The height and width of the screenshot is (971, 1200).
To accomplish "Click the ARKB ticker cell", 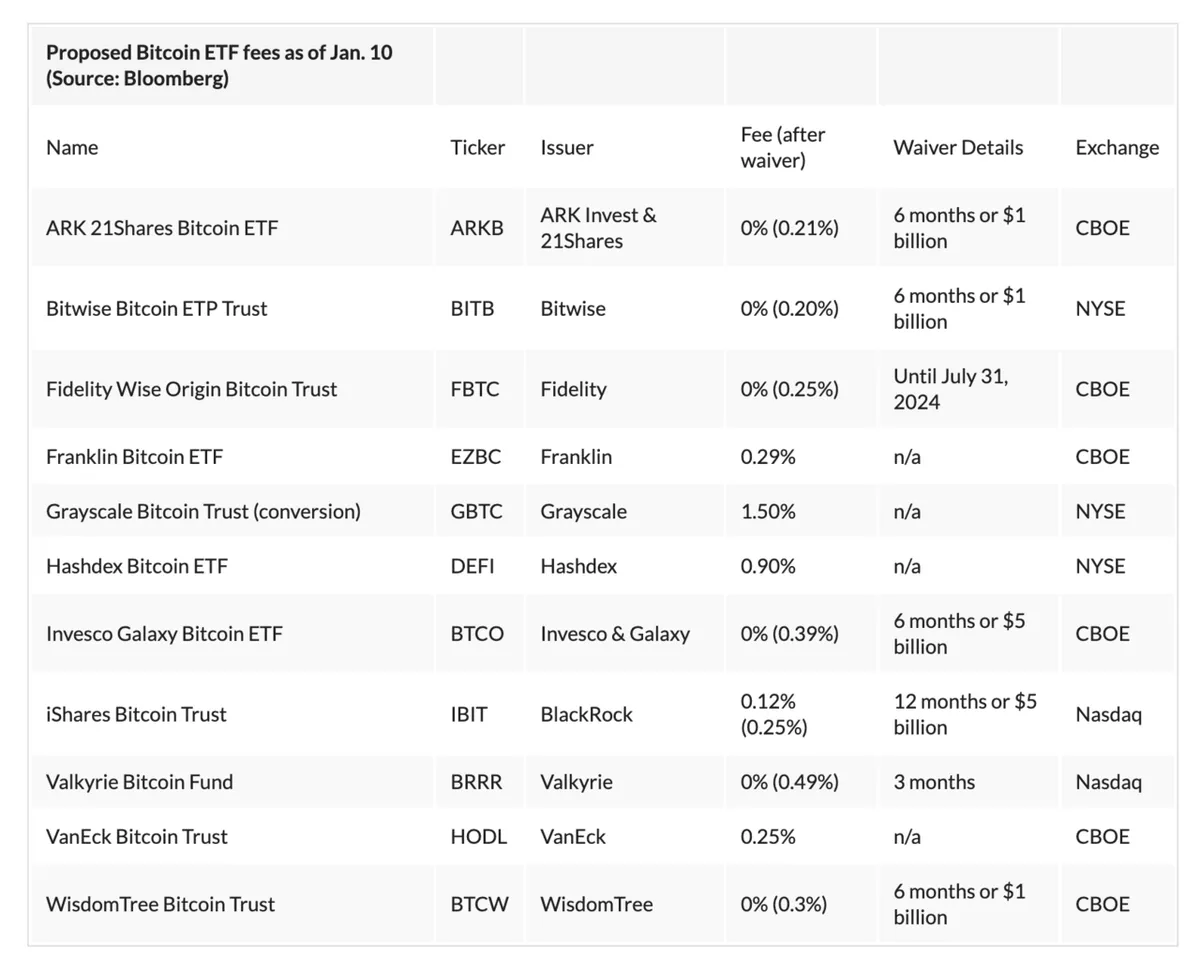I will click(x=477, y=228).
